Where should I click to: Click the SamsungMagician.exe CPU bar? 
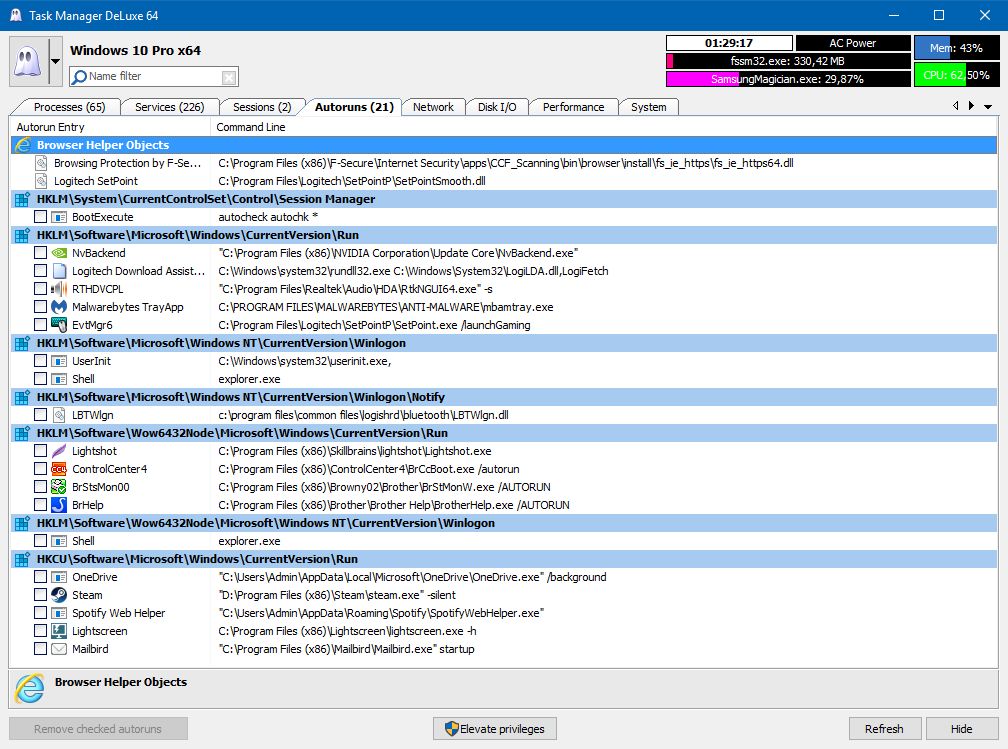pos(788,79)
